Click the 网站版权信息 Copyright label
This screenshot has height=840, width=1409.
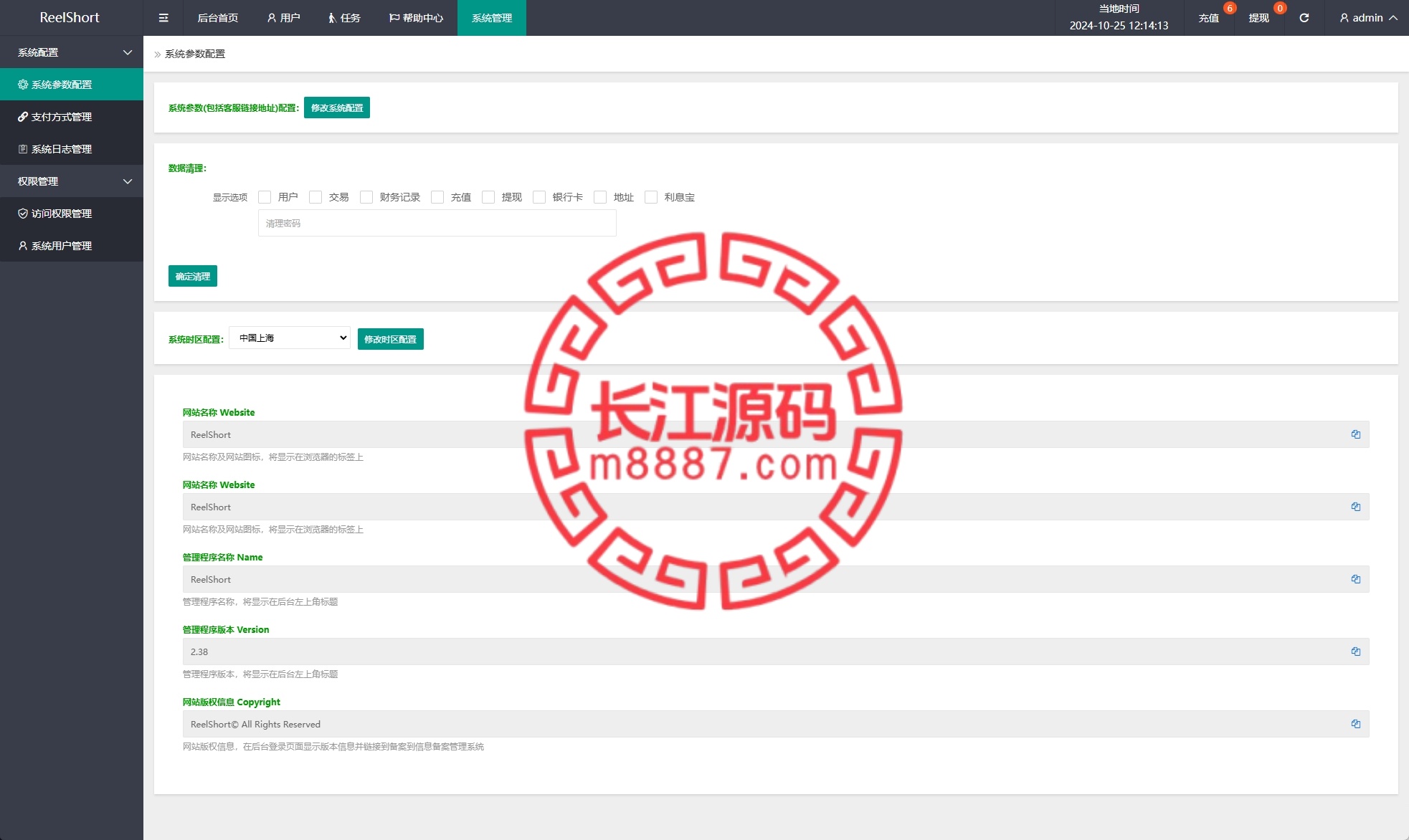coord(232,702)
